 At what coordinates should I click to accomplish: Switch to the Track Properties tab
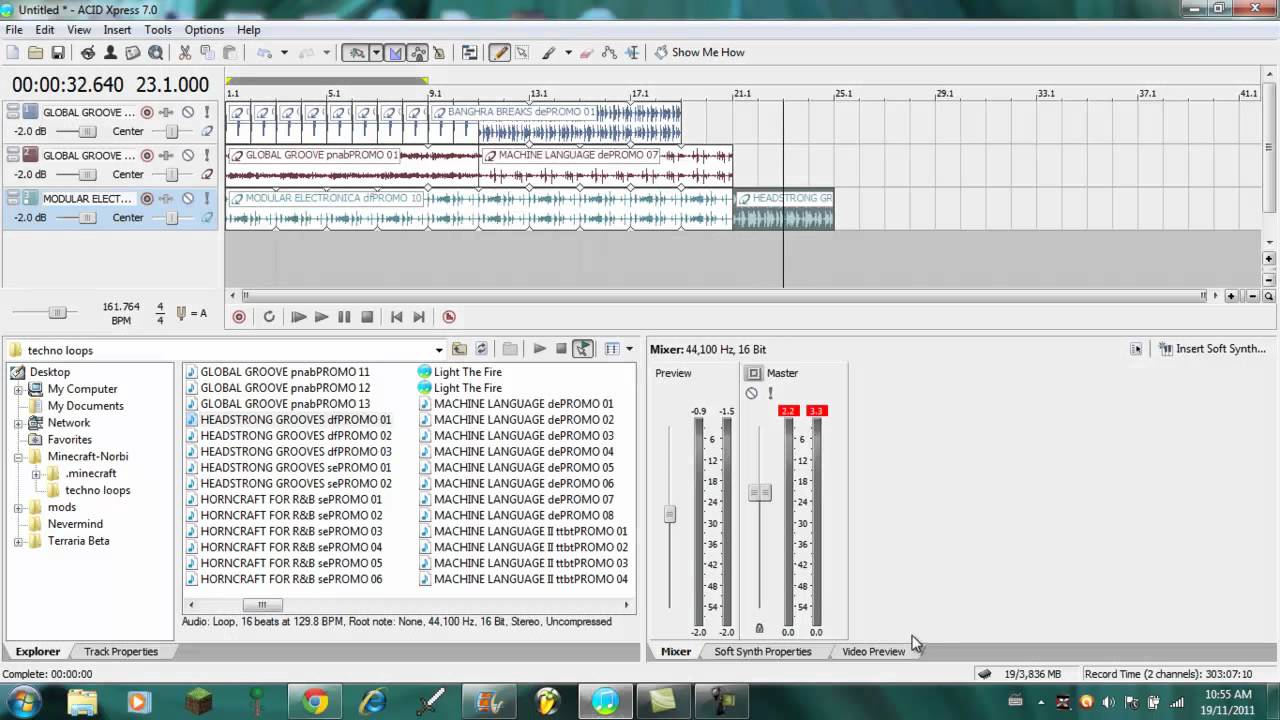tap(120, 651)
